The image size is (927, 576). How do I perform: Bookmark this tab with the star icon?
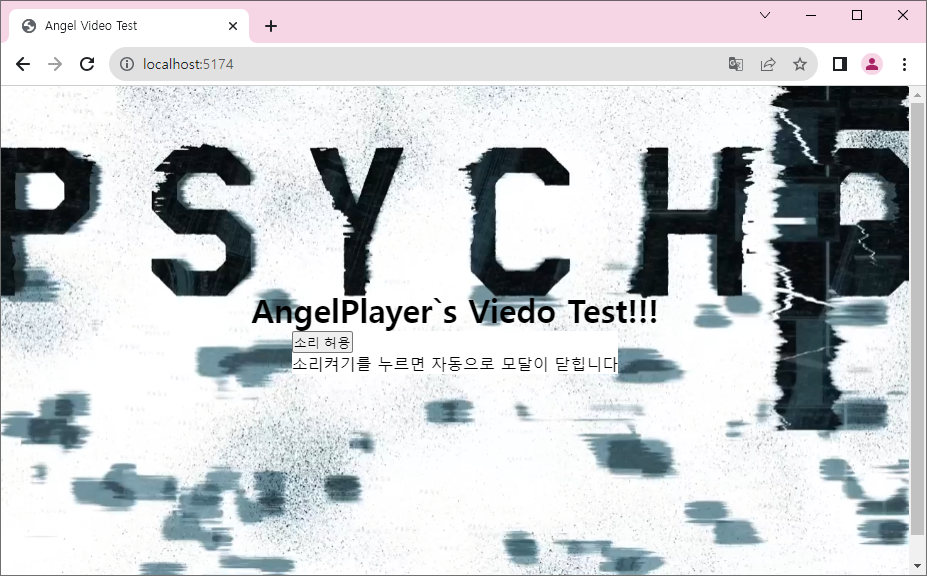point(799,64)
